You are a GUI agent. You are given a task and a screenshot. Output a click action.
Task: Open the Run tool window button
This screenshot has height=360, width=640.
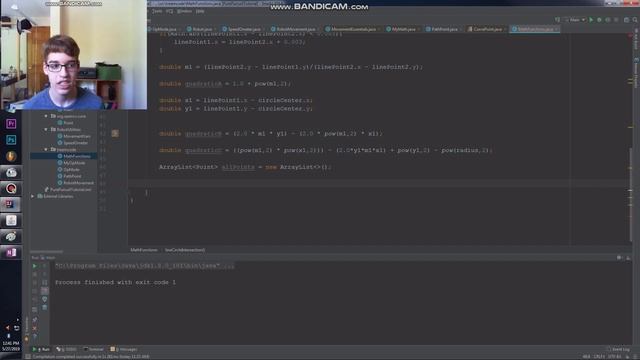click(41, 349)
